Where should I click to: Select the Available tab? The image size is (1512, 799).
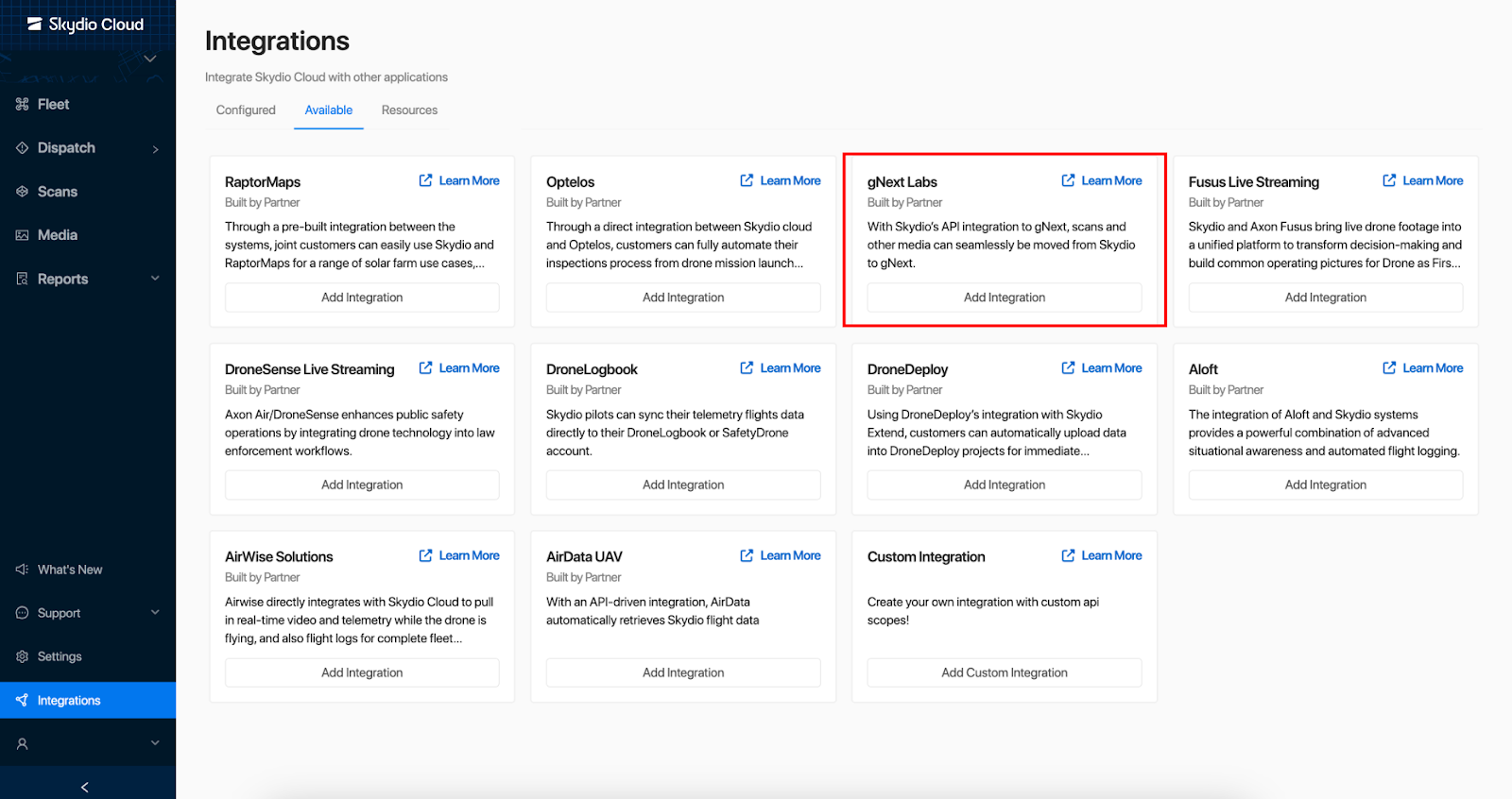click(329, 110)
